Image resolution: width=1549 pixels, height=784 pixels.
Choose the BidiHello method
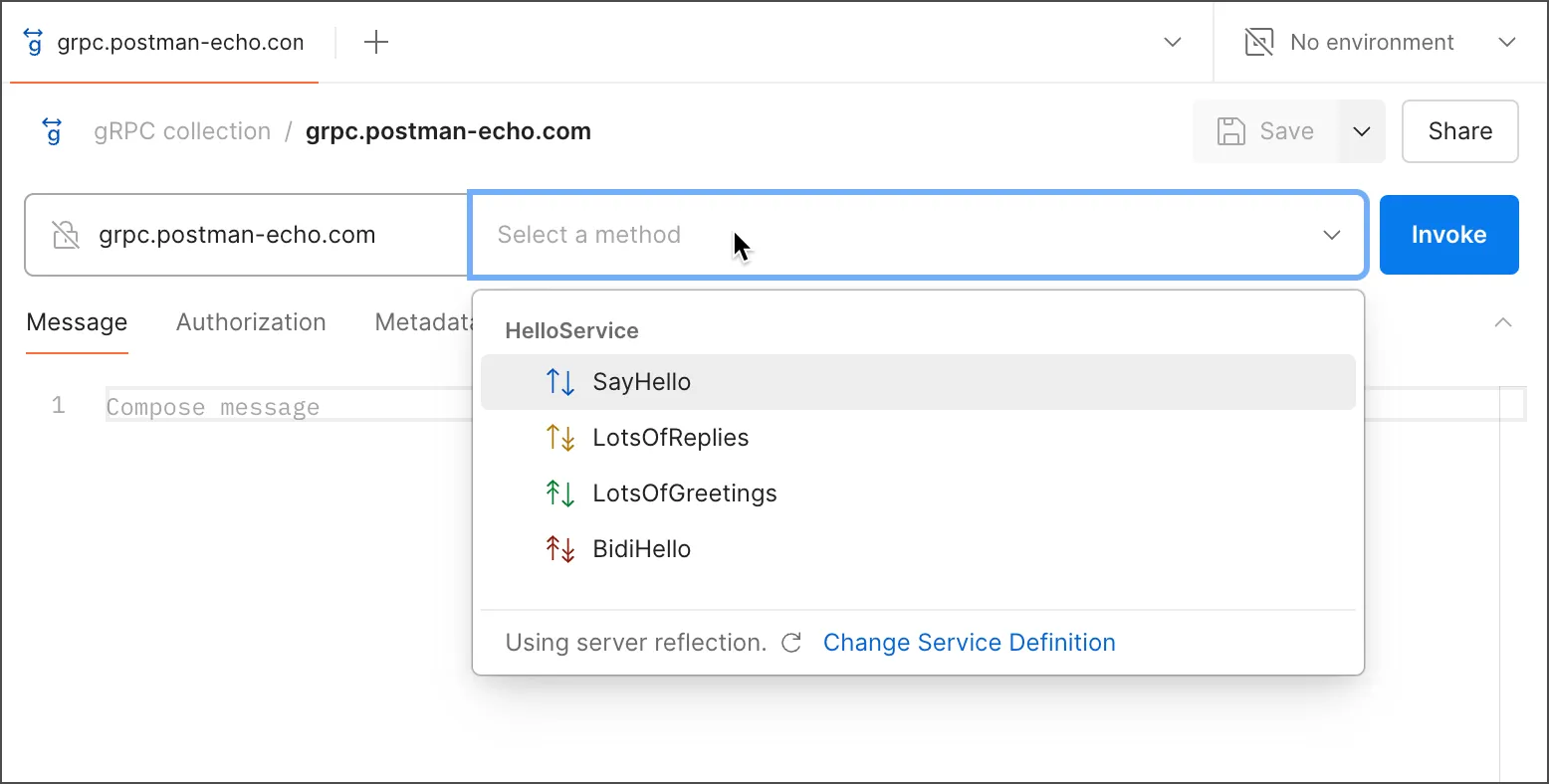click(918, 549)
